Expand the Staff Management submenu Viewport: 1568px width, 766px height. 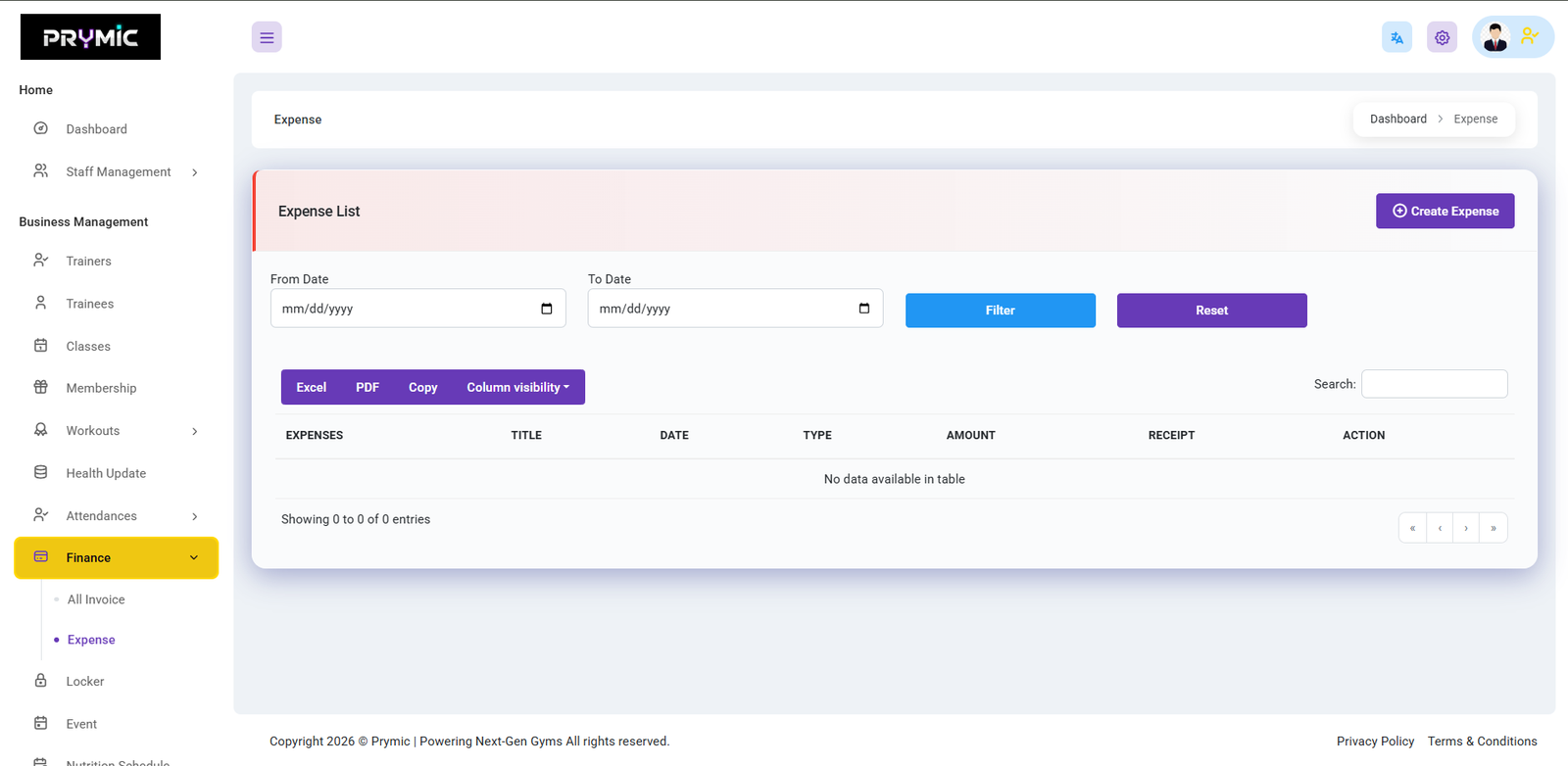click(x=195, y=172)
